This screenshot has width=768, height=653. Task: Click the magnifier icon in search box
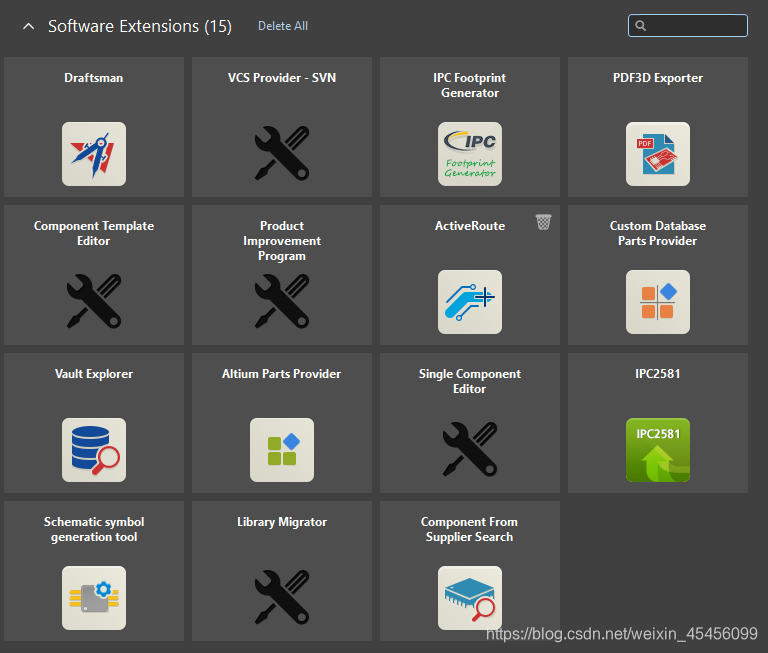pyautogui.click(x=640, y=25)
